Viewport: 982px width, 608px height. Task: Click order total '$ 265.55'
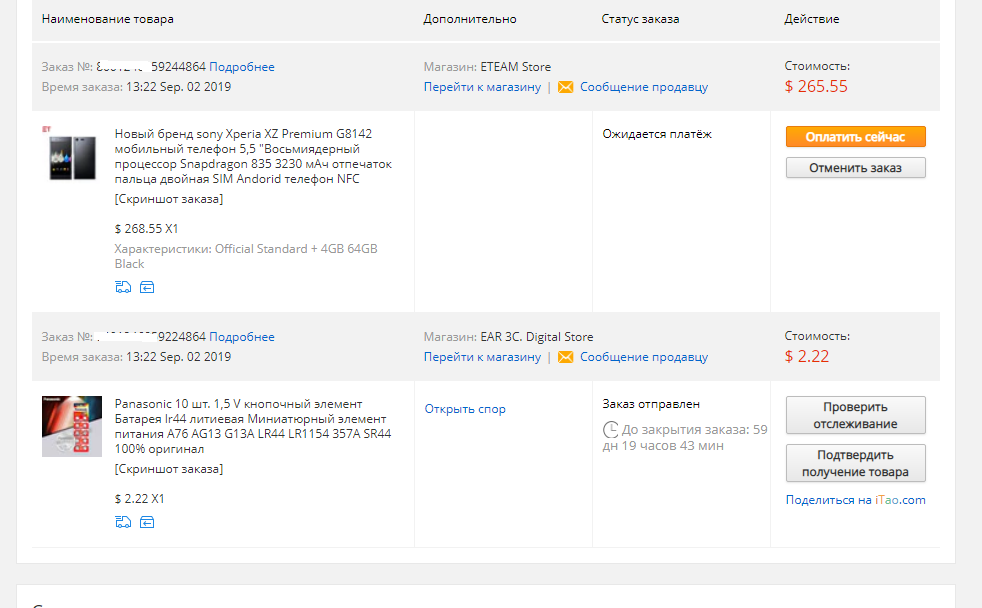click(x=816, y=86)
